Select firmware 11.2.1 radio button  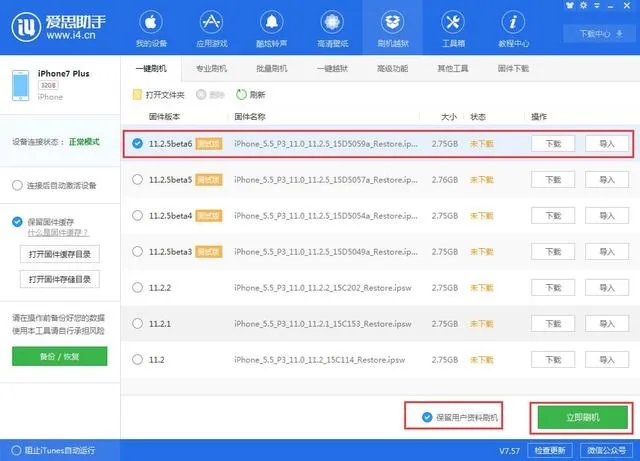tap(138, 323)
